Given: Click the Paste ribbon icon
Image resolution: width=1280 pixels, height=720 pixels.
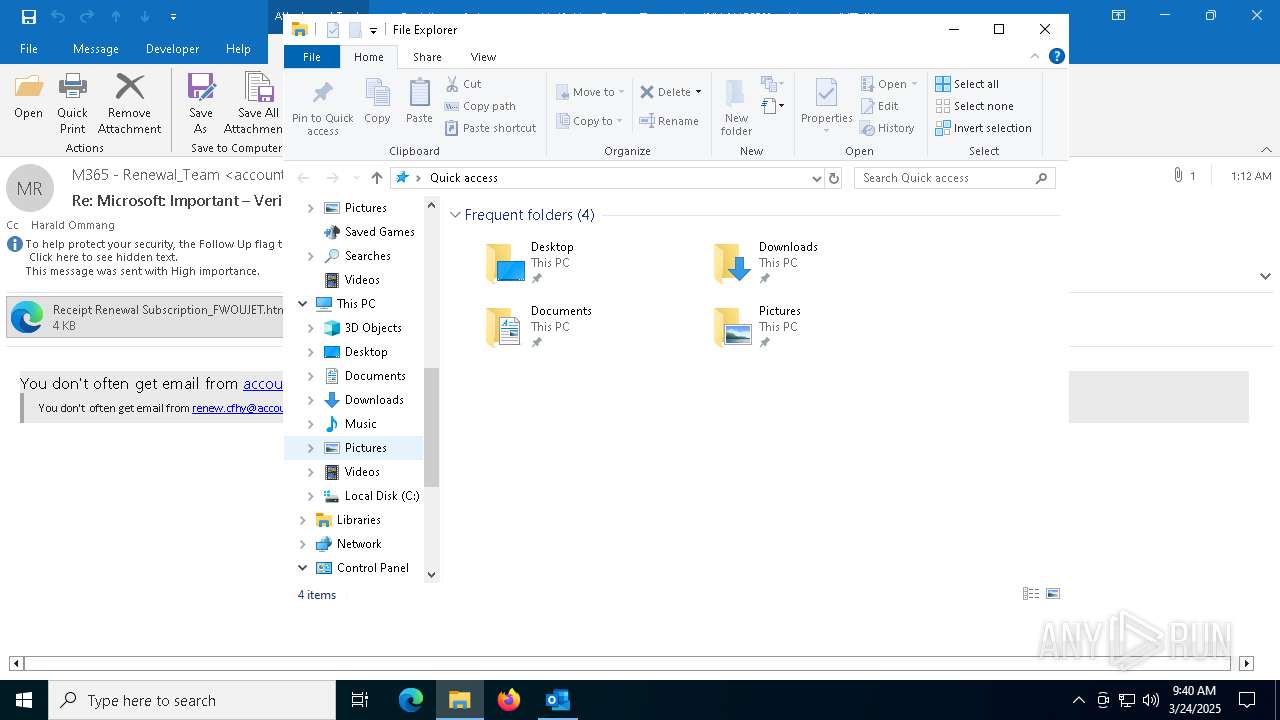Looking at the screenshot, I should coord(419,102).
